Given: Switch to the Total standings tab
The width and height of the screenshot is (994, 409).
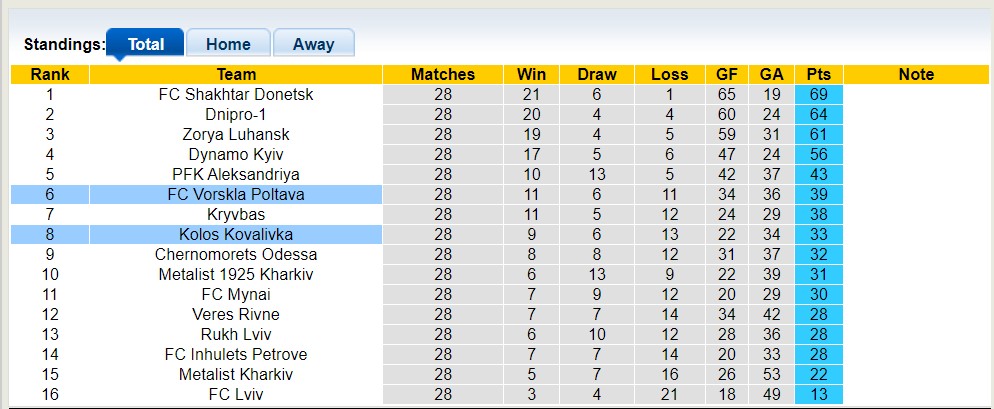Looking at the screenshot, I should coord(145,44).
